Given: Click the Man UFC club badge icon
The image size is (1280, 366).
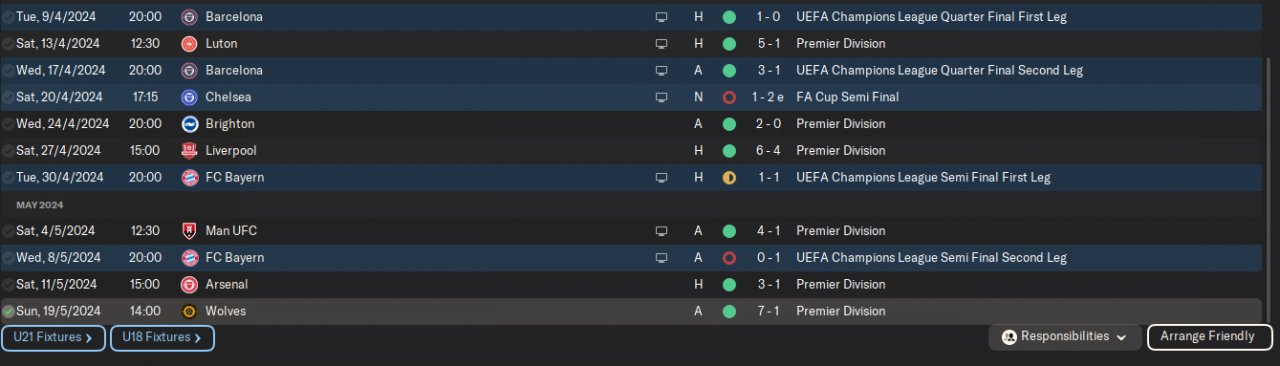Looking at the screenshot, I should tap(189, 231).
